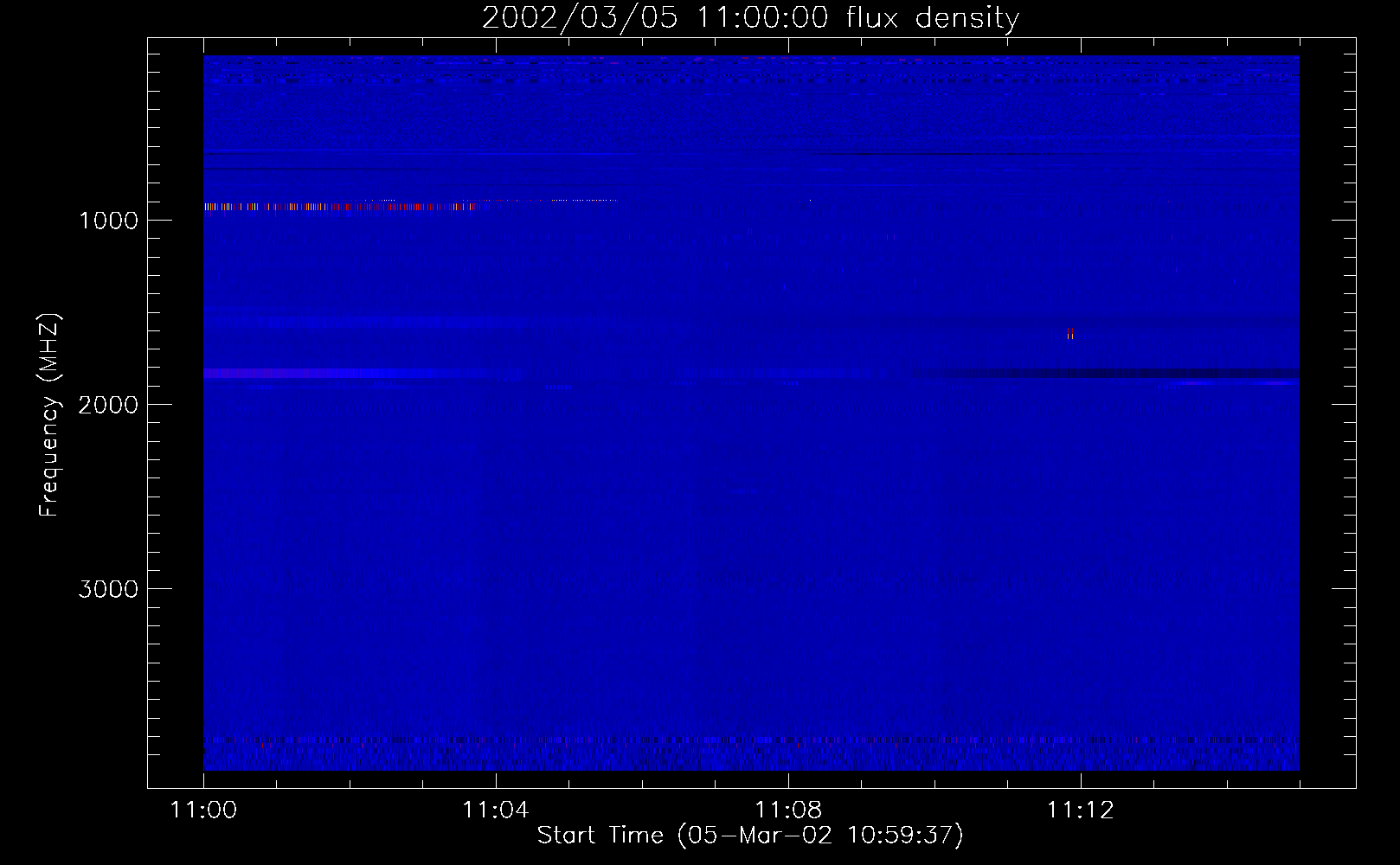
Task: Click the plot title "2002/03/05 11:00:00 flux density"
Action: (x=750, y=18)
